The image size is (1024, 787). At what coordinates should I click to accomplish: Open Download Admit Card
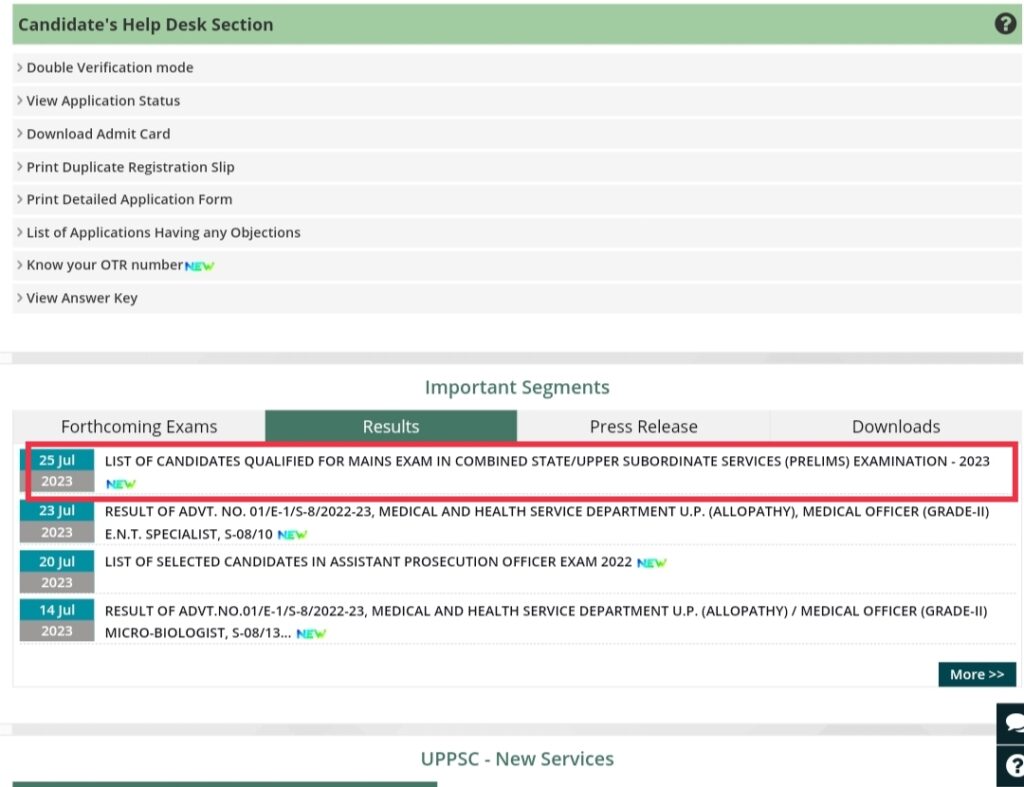point(98,133)
